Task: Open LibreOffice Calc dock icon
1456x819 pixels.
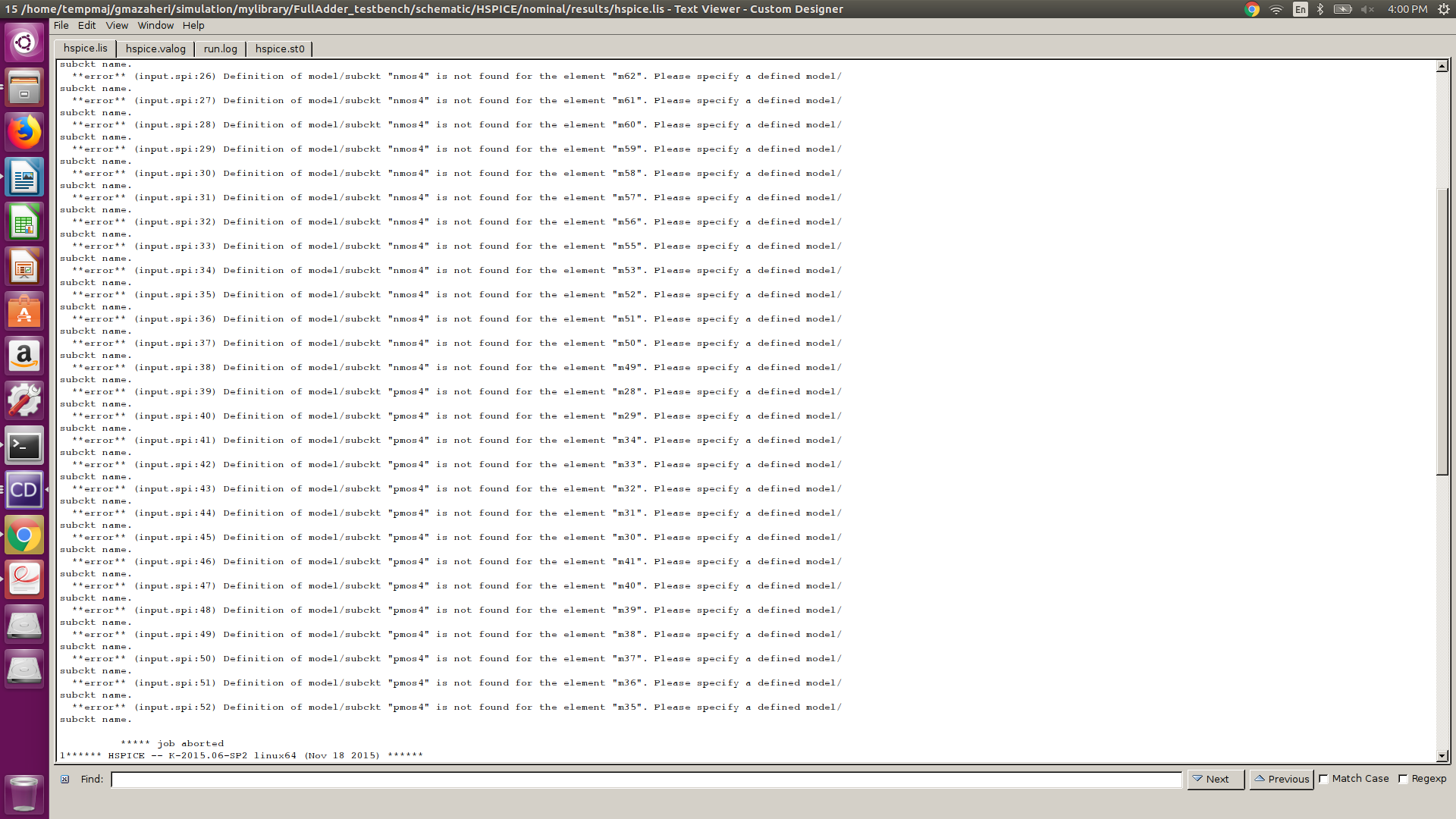Action: [x=24, y=222]
